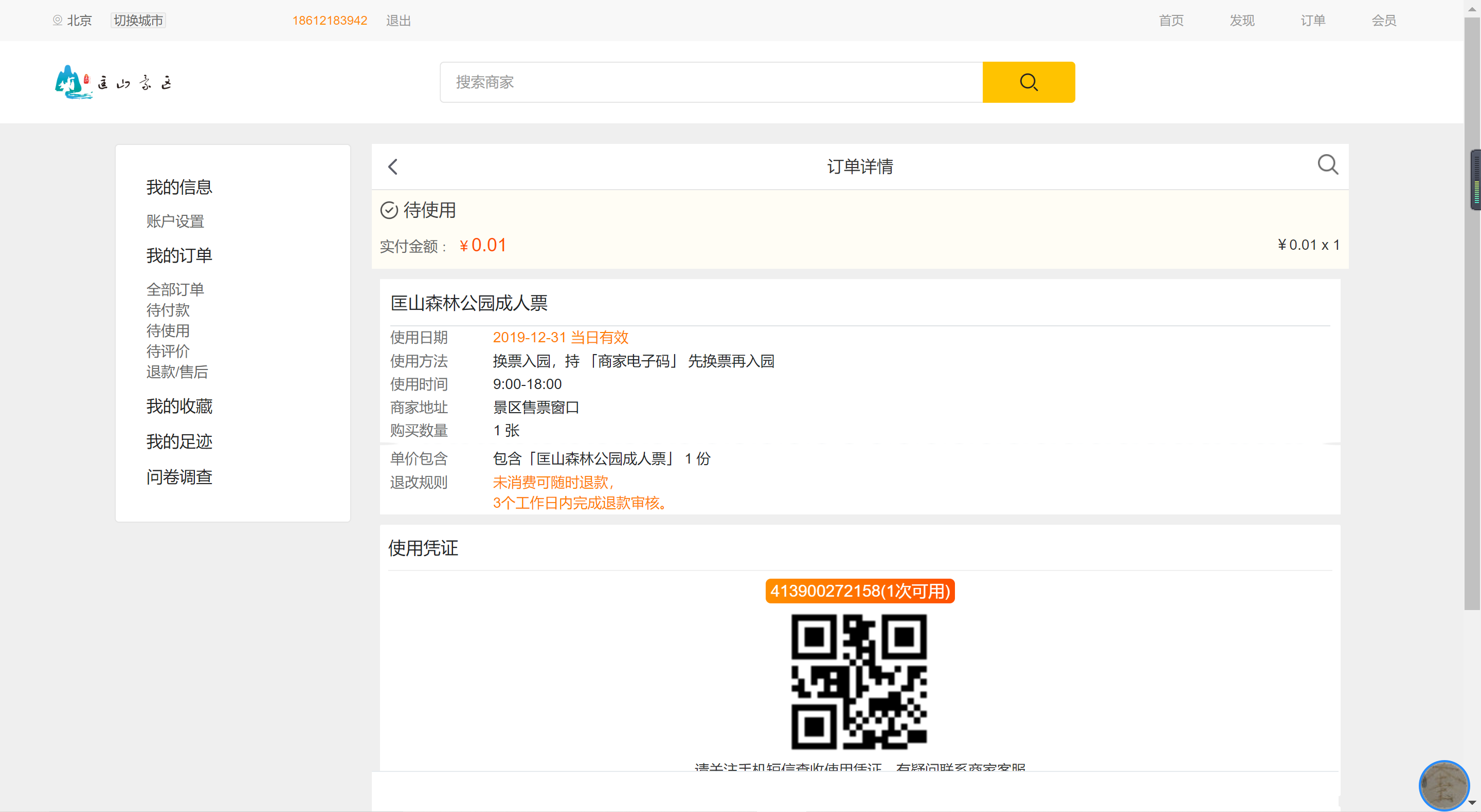Viewport: 1481px width, 812px height.
Task: Click 切换城市 to change city
Action: (x=137, y=20)
